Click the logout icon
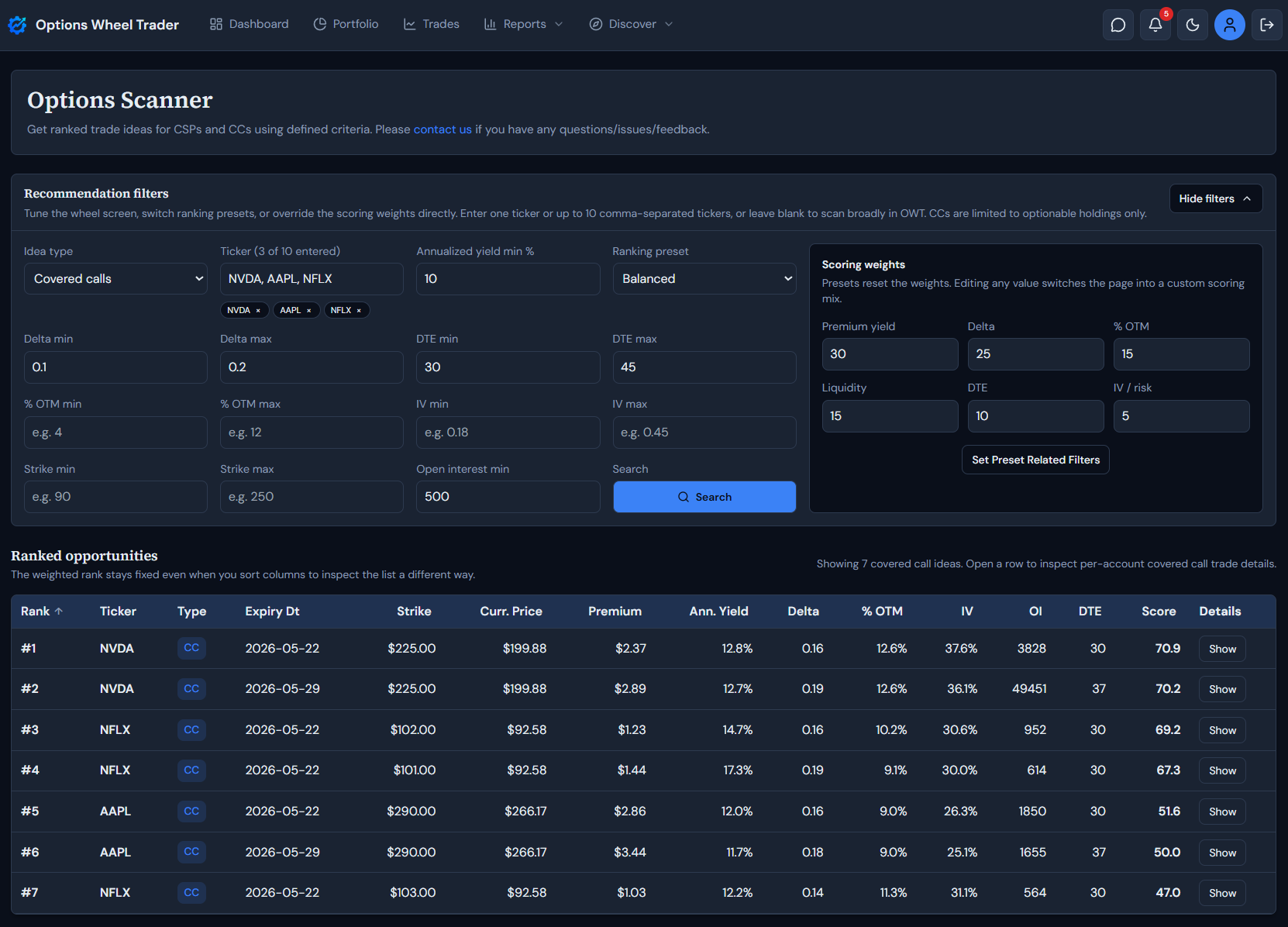Viewport: 1288px width, 927px height. tap(1266, 25)
